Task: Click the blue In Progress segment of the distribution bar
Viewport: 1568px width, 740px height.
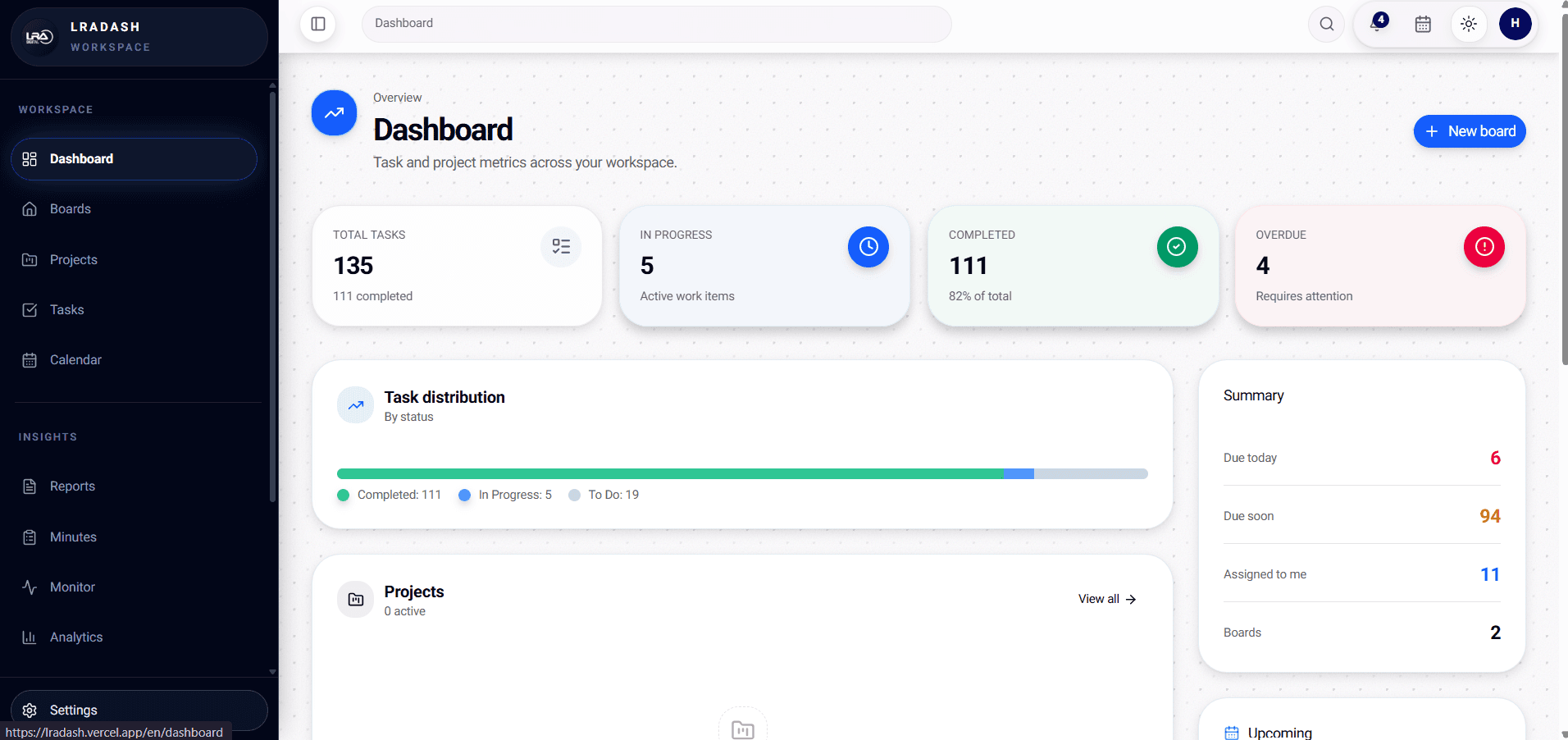Action: tap(1019, 474)
